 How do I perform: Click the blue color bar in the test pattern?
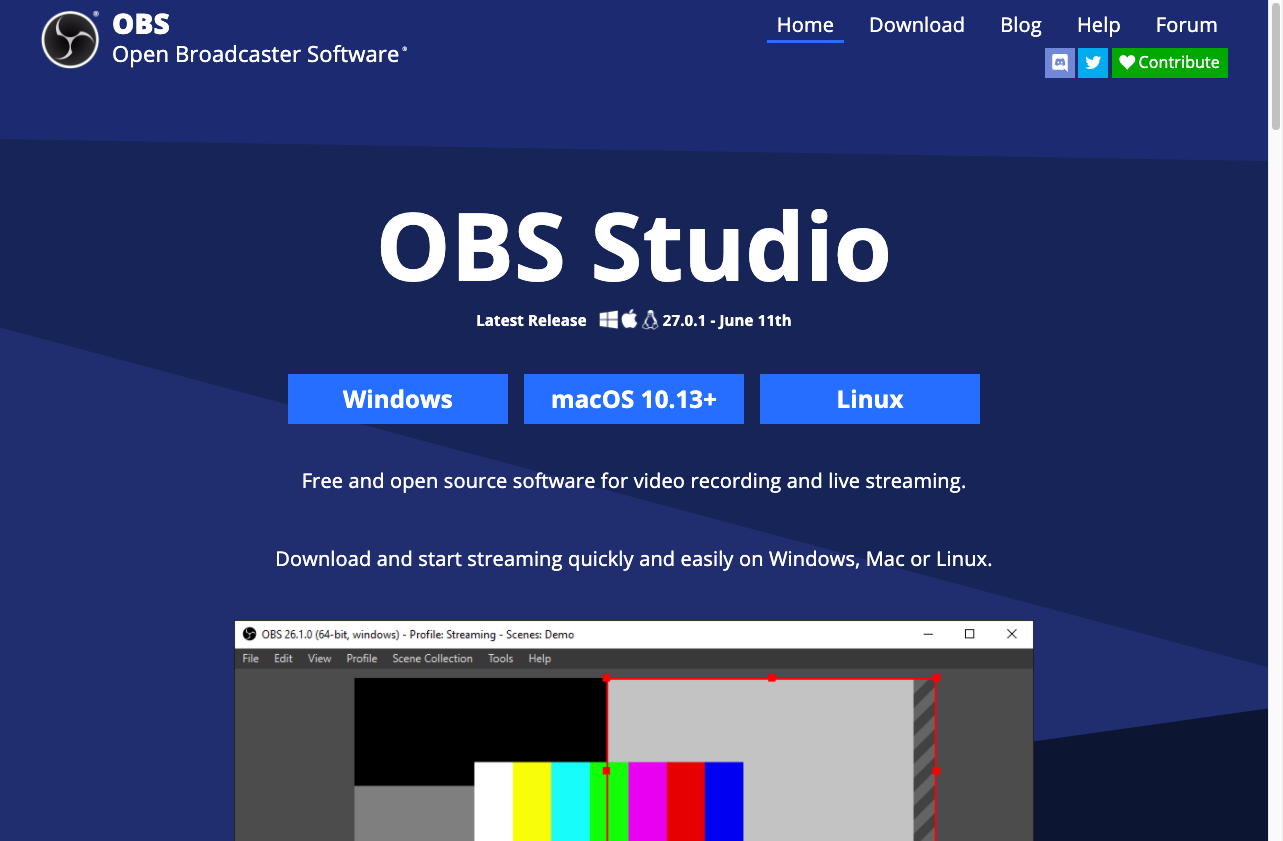[x=724, y=801]
